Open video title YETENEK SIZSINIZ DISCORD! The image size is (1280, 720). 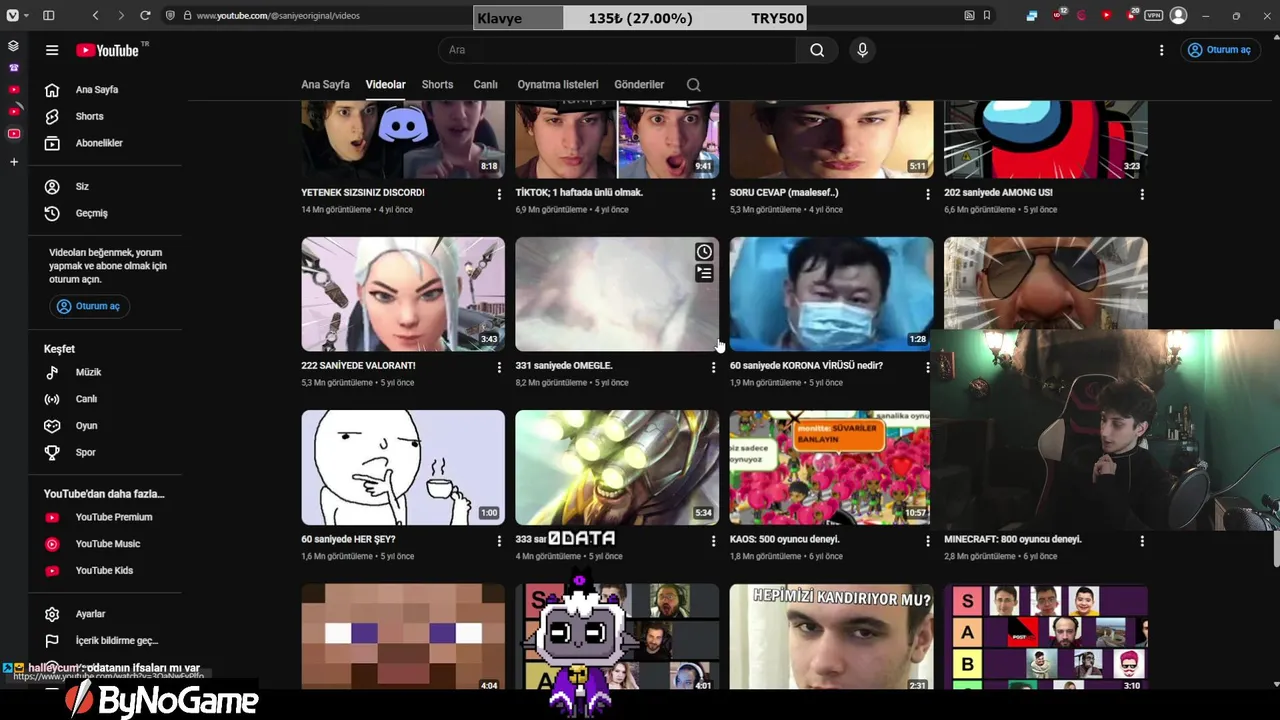(x=363, y=192)
